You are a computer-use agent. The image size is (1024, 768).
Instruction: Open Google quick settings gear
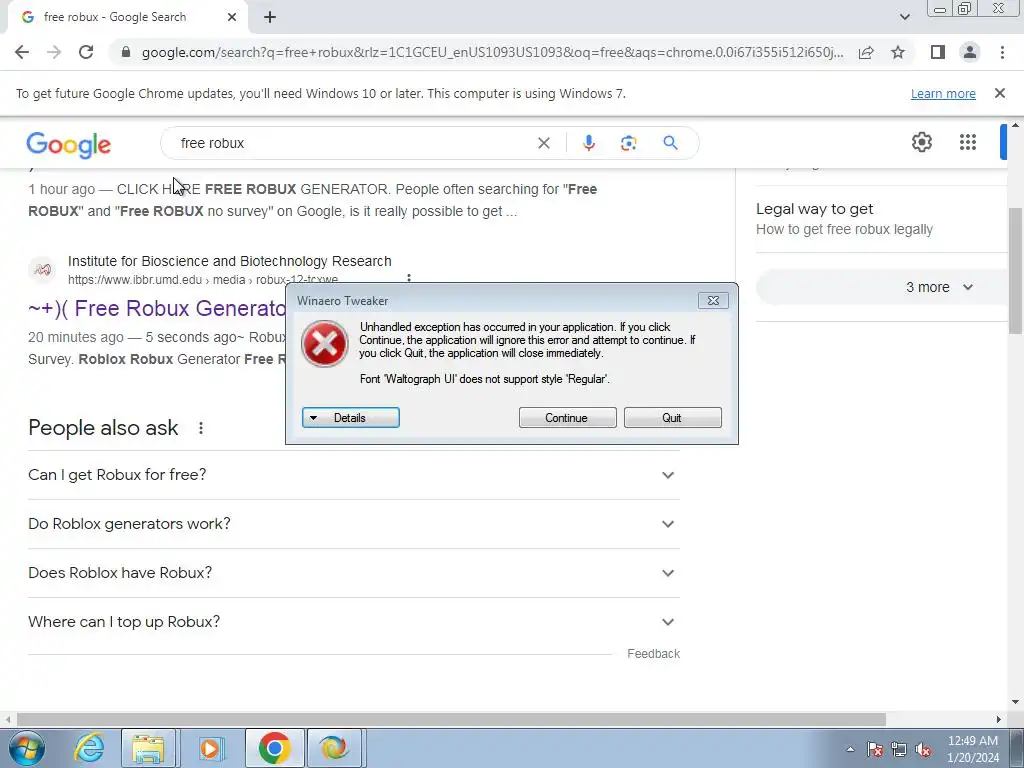[x=921, y=142]
